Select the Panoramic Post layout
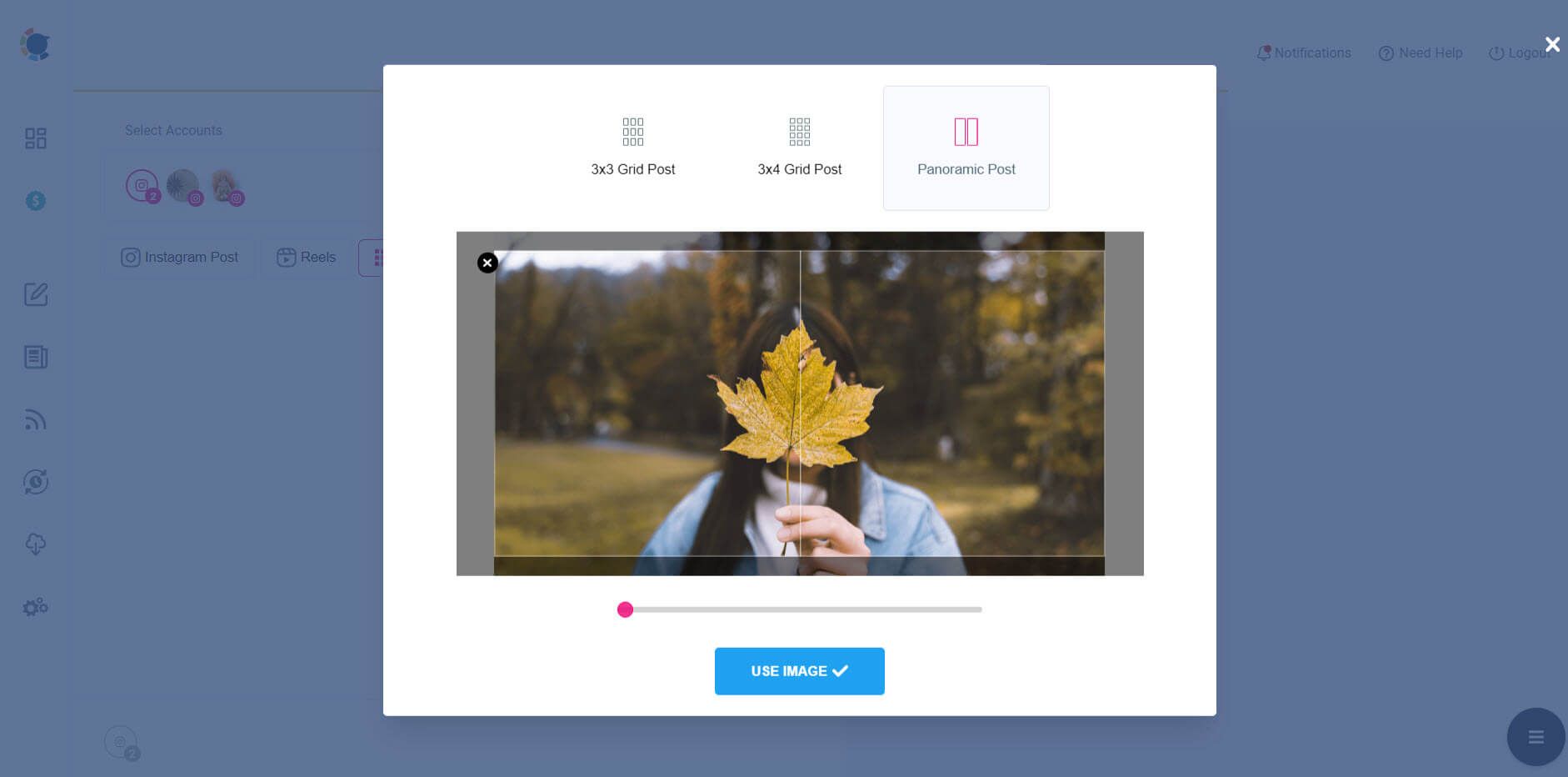This screenshot has width=1568, height=777. coord(966,148)
